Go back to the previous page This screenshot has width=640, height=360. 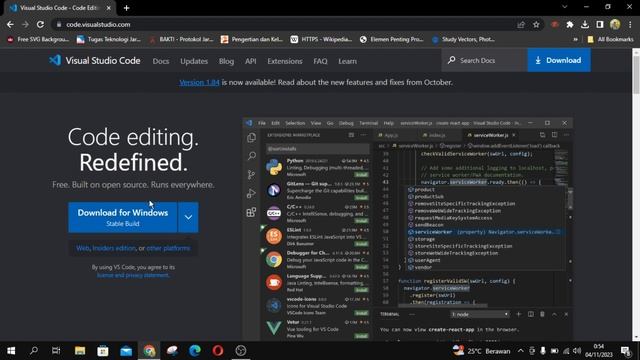click(x=10, y=24)
